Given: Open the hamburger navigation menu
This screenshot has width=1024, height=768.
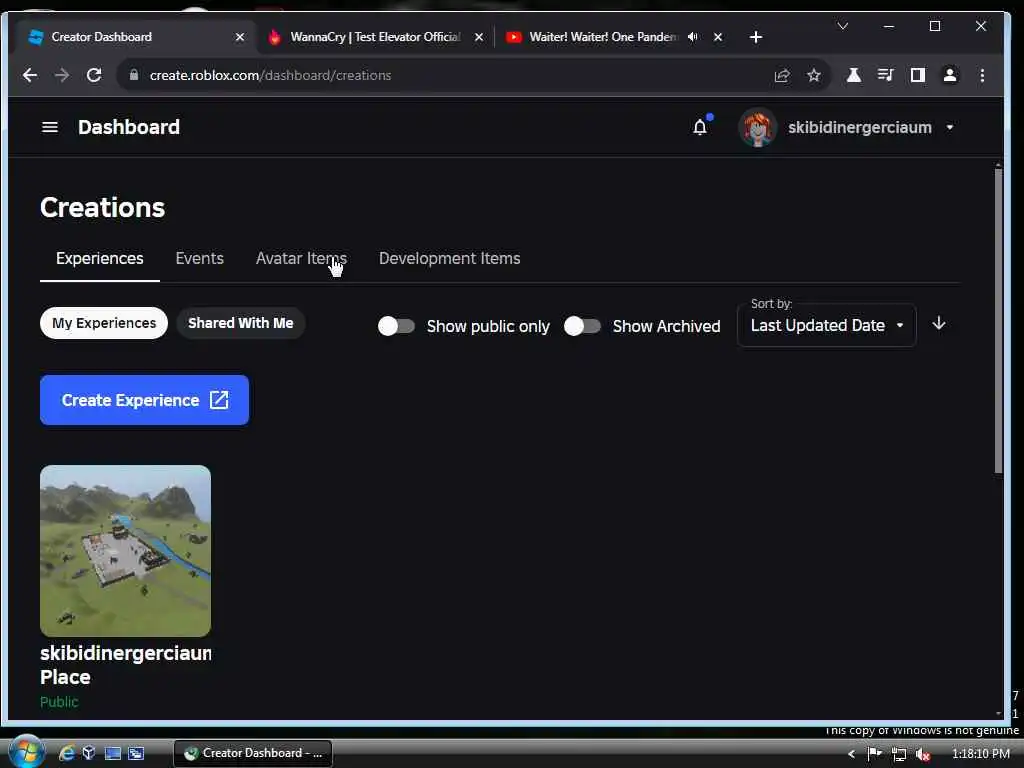Looking at the screenshot, I should (50, 127).
